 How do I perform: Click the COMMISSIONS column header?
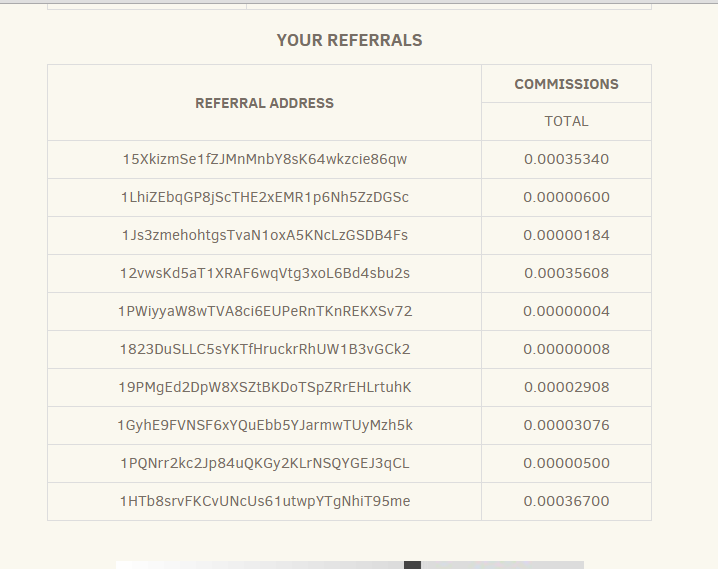point(566,85)
